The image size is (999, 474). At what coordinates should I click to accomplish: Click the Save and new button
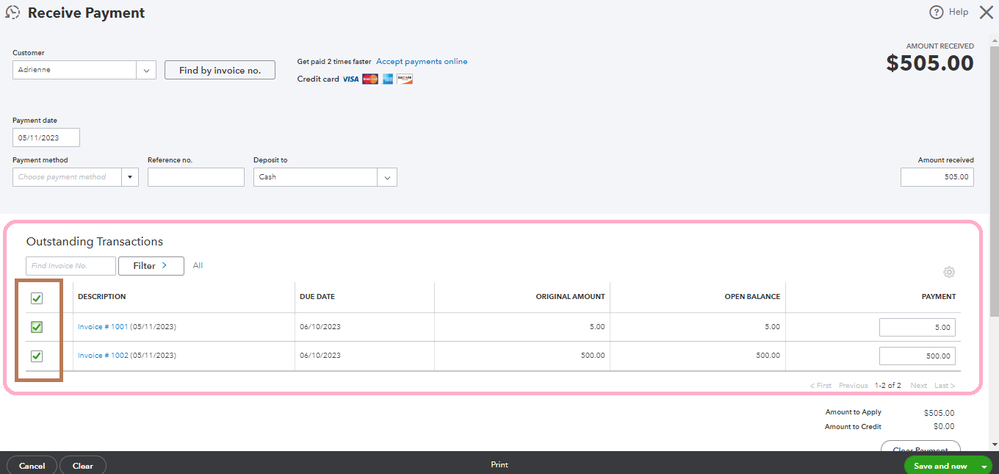(940, 466)
